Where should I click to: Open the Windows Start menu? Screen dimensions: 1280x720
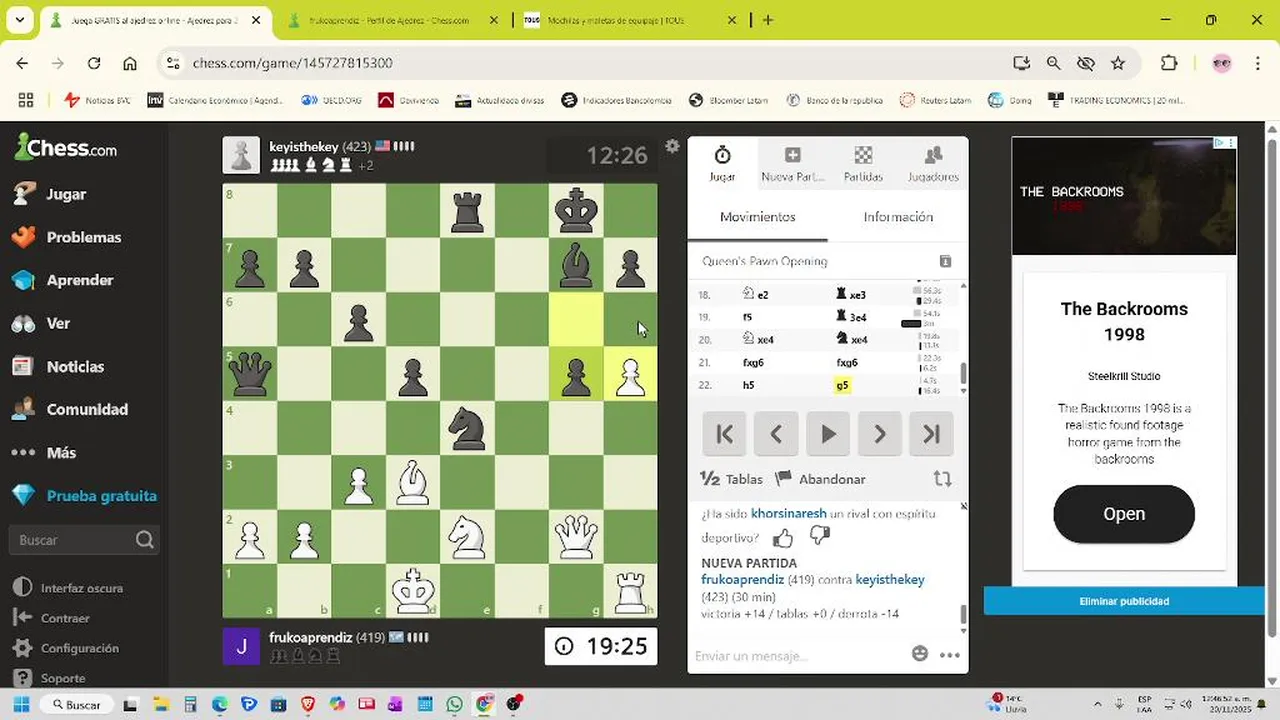tap(22, 704)
